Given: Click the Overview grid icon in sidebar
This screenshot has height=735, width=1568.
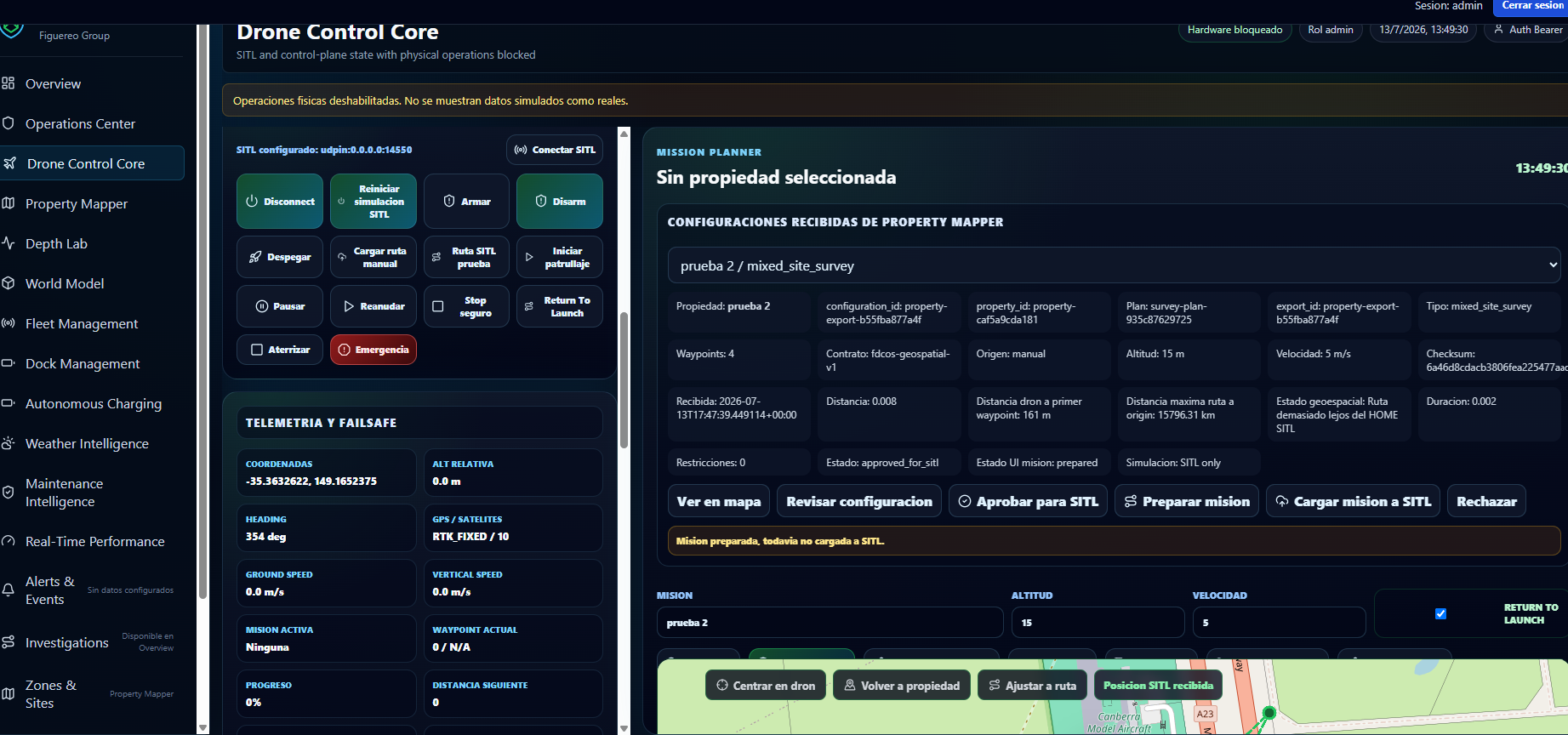Looking at the screenshot, I should point(9,83).
